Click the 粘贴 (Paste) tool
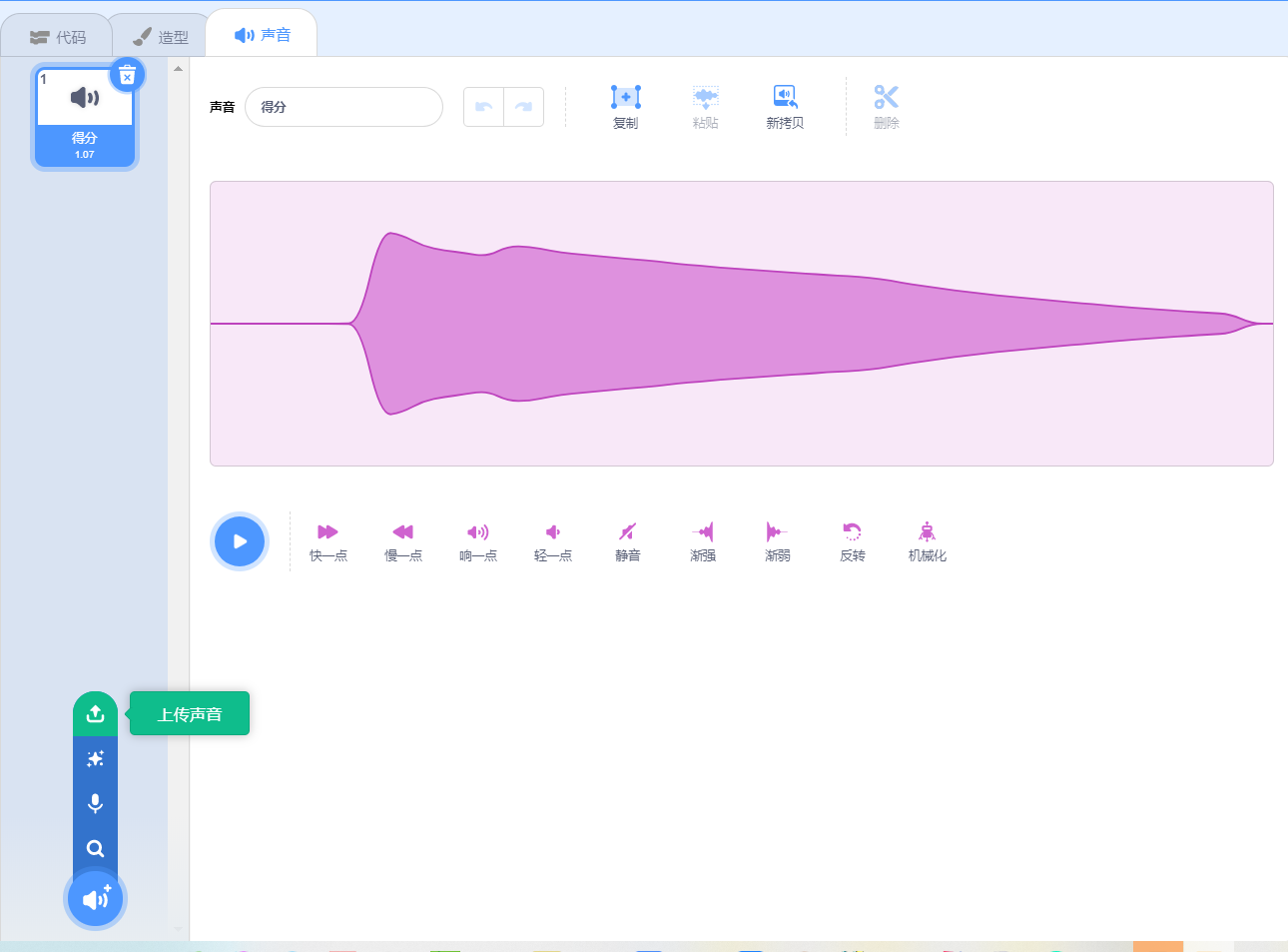Viewport: 1288px width, 952px height. (705, 107)
